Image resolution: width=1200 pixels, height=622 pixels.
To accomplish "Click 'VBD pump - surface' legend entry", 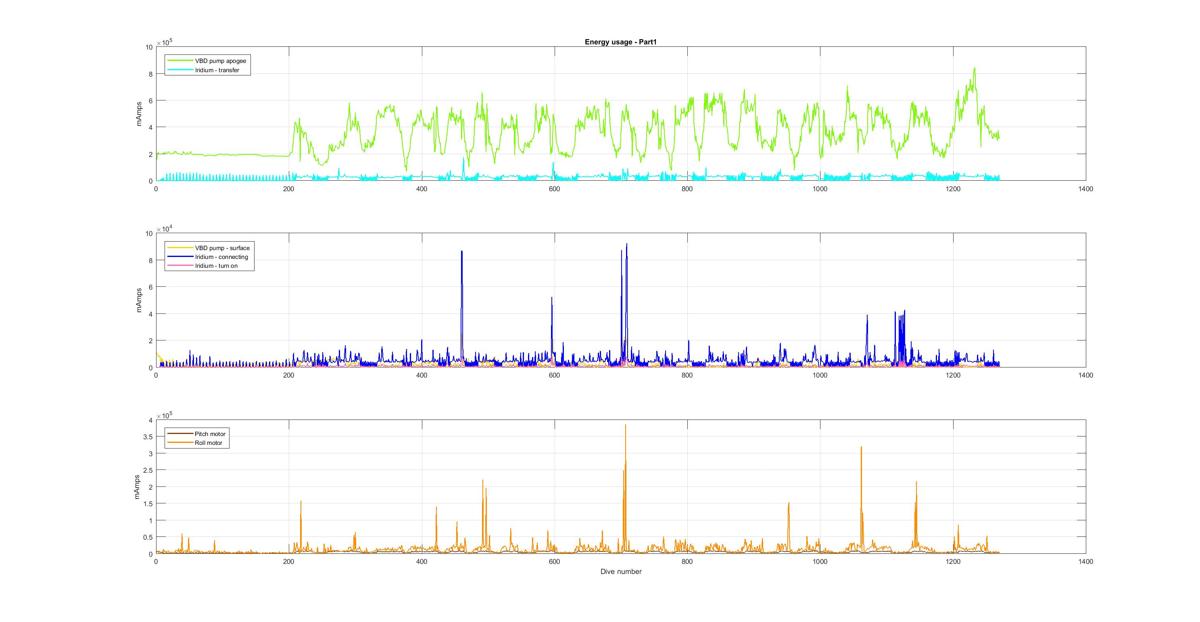I will pos(208,247).
